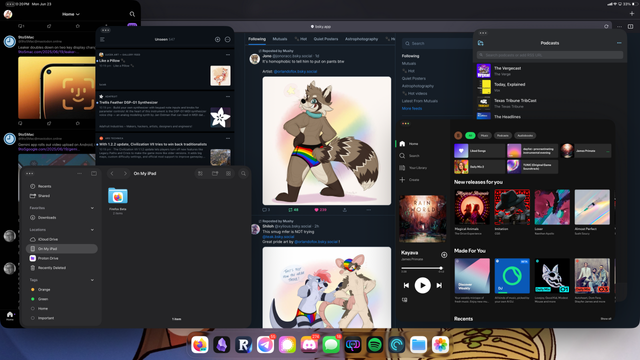Open Firefox Beta from the dock
Screen dimensions: 640x360
point(200,345)
